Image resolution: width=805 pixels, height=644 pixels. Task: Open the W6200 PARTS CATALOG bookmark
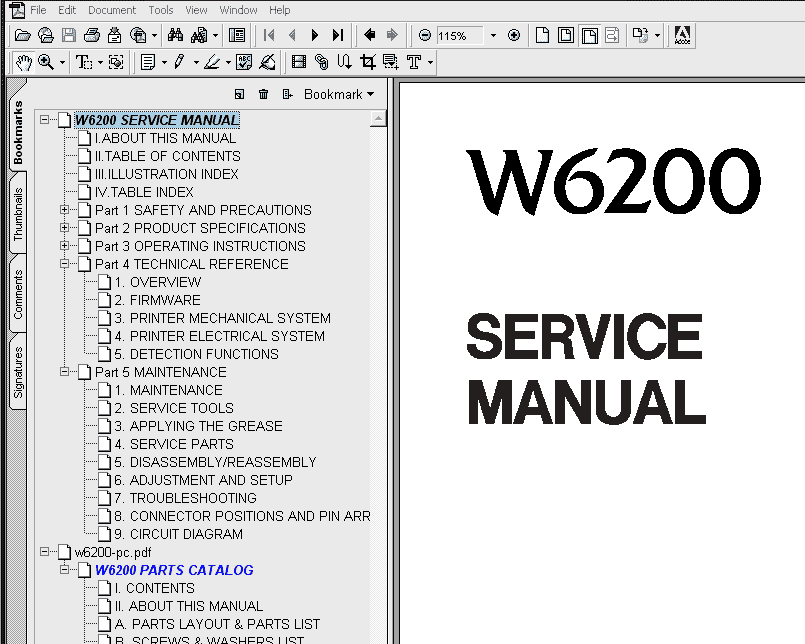[x=174, y=570]
